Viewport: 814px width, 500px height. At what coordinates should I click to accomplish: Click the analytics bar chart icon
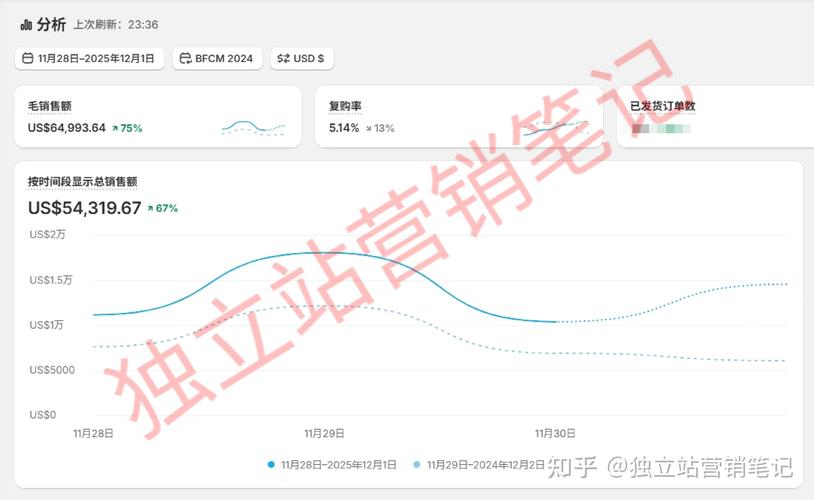26,24
